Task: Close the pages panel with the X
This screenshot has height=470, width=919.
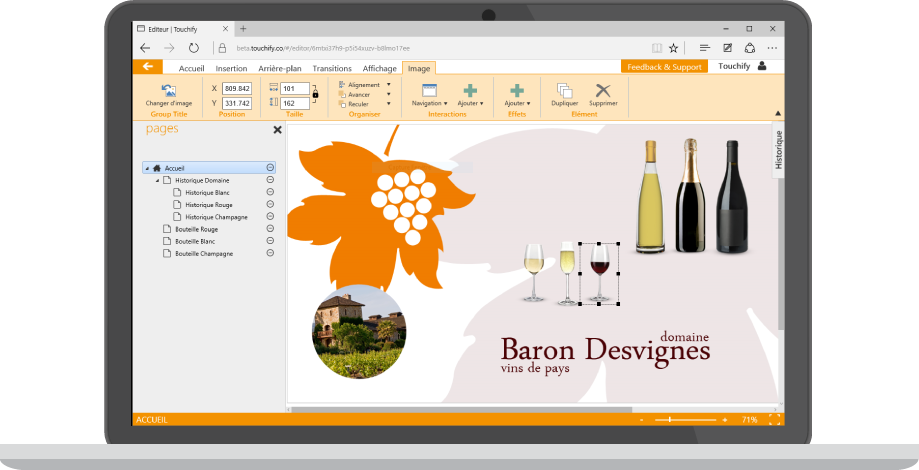Action: pos(277,130)
